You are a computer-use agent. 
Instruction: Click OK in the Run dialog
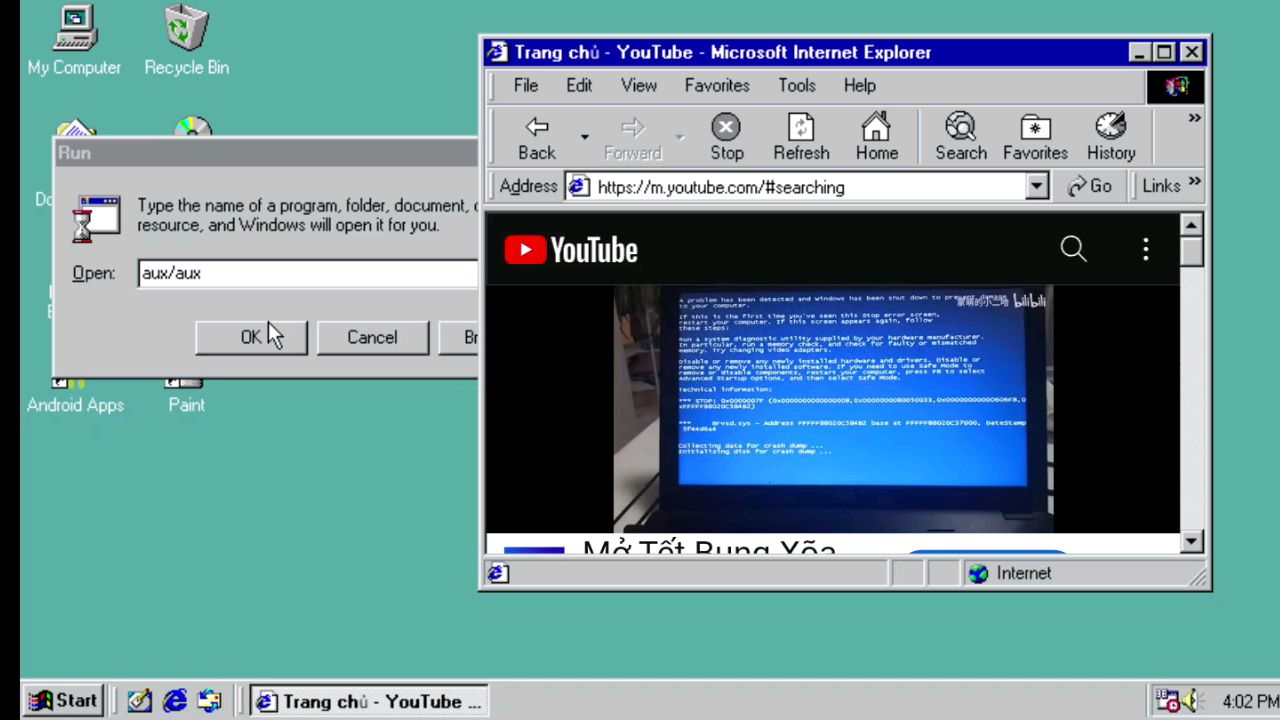[x=251, y=338]
